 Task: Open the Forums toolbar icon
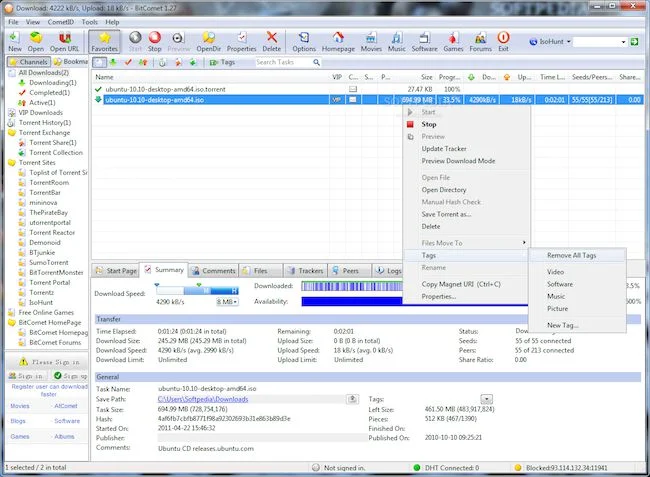click(x=480, y=42)
